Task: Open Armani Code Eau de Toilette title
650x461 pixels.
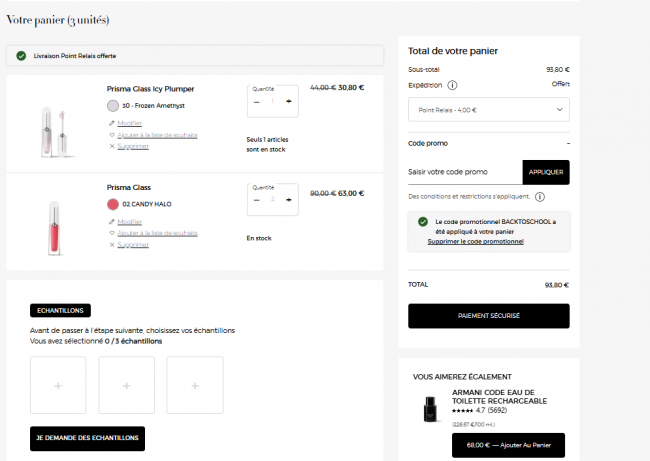Action: [499, 397]
